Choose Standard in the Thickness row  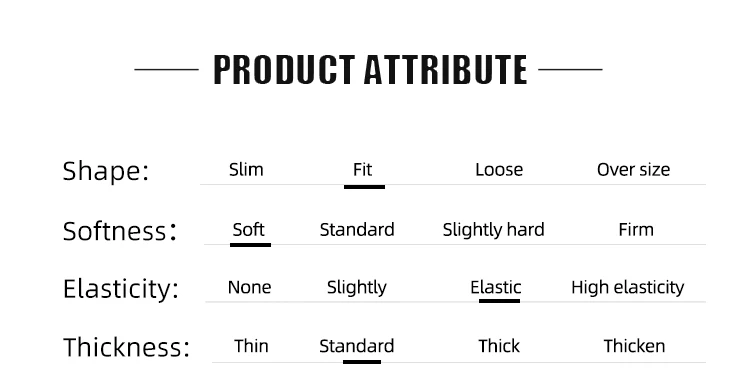pyautogui.click(x=357, y=346)
